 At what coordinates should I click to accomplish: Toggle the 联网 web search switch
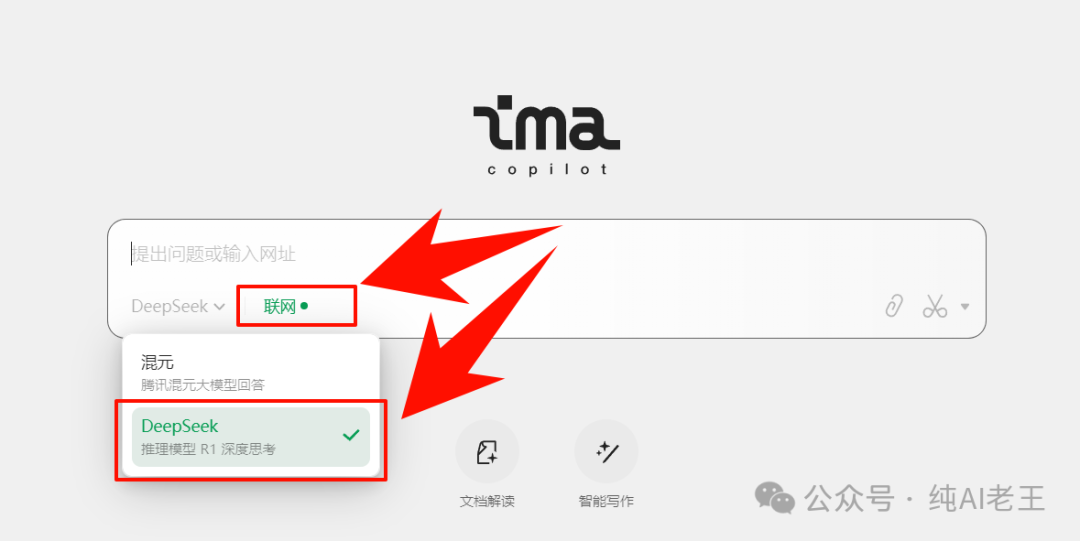click(286, 306)
